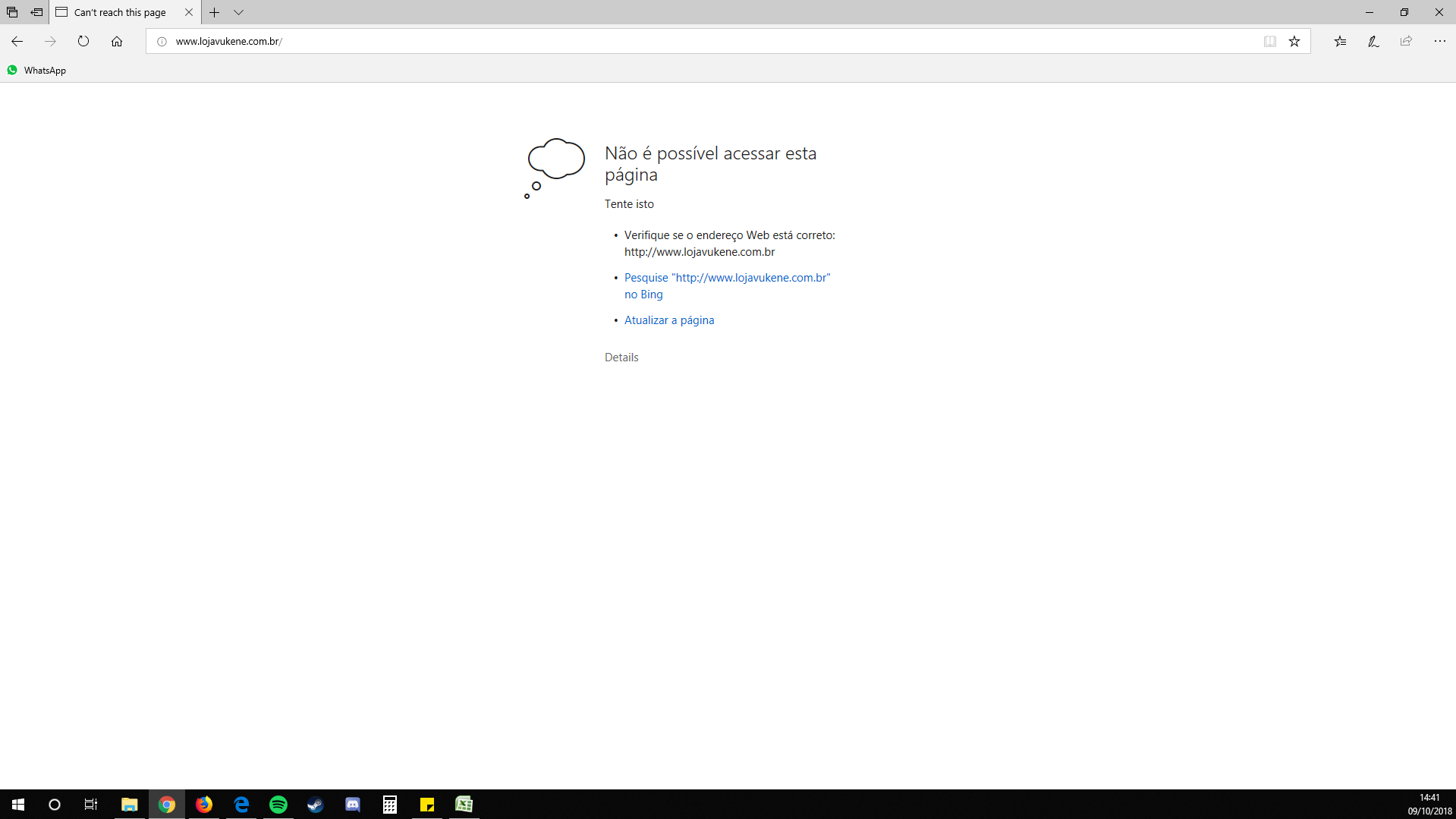Click the address bar URL field
This screenshot has width=1456, height=819.
click(x=683, y=41)
